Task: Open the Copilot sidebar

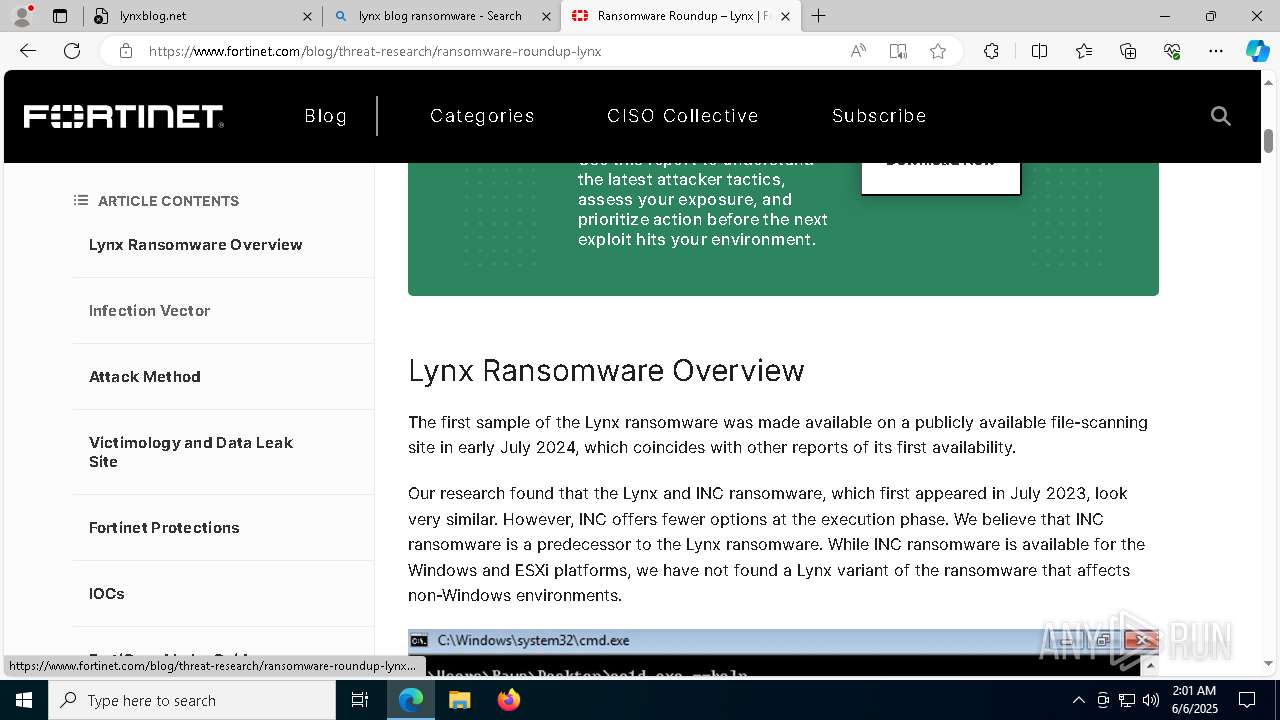Action: point(1257,51)
